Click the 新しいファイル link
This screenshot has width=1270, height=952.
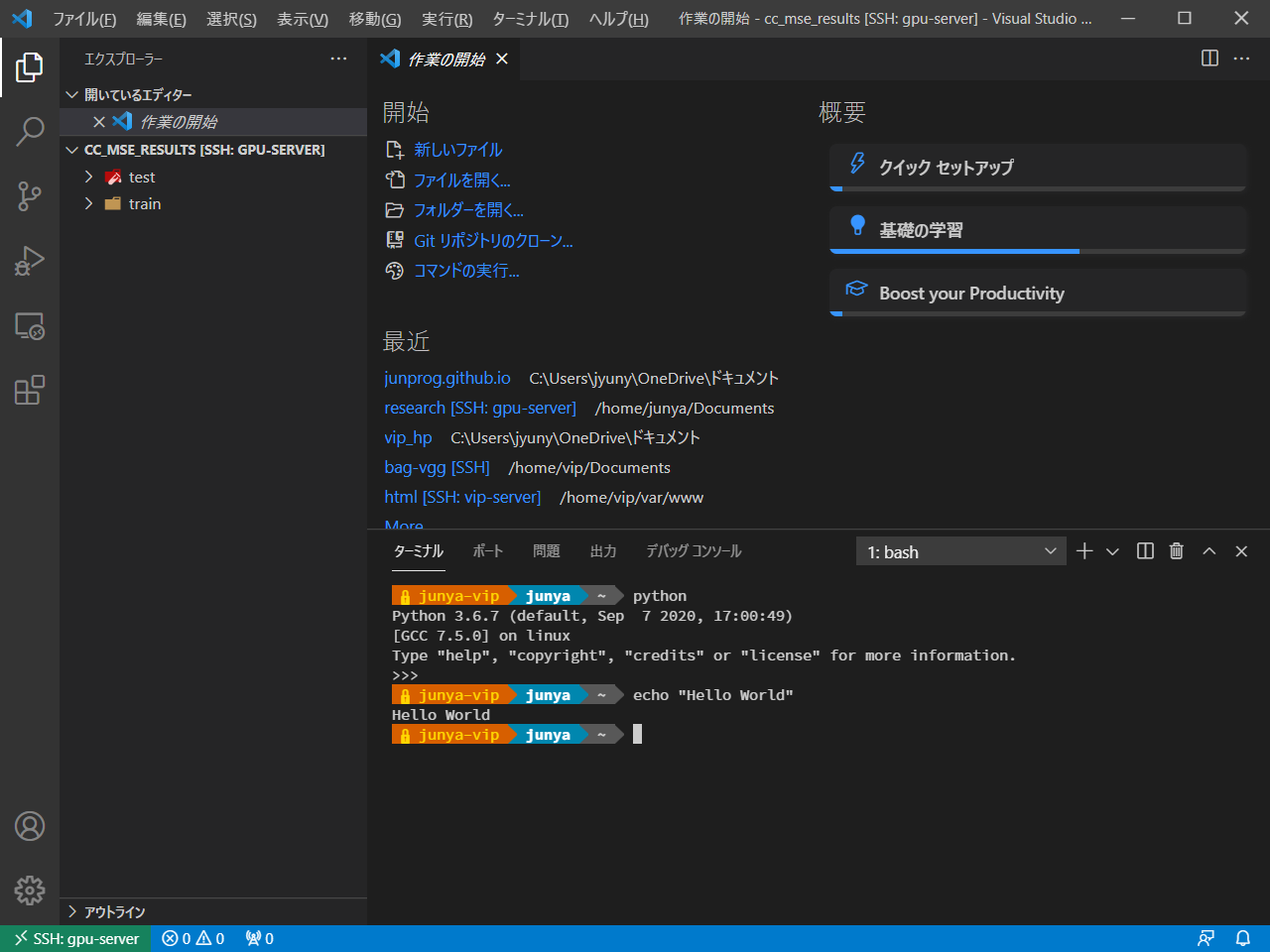pos(457,150)
